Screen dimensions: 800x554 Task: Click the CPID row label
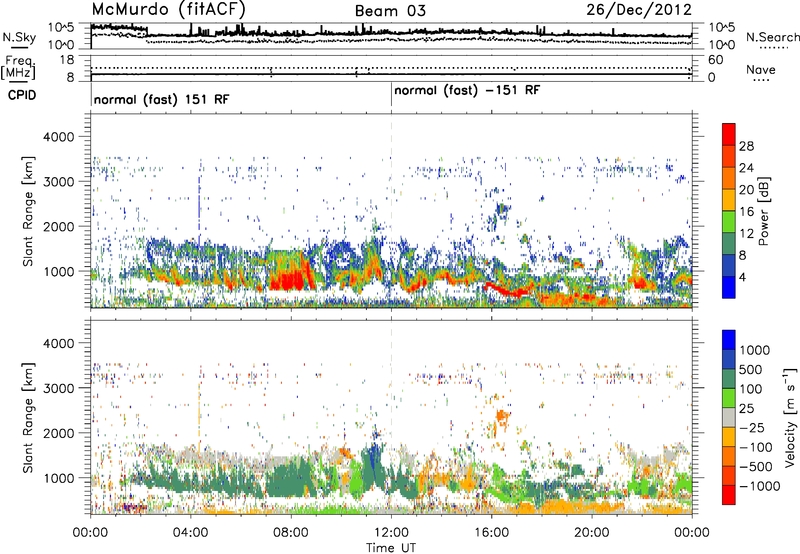pos(22,95)
